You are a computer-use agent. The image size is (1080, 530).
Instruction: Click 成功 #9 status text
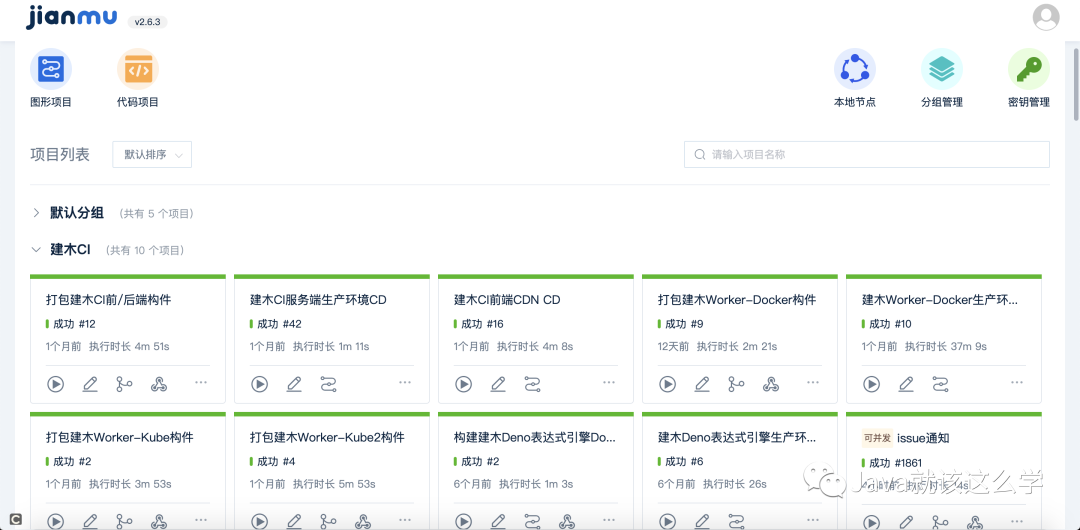(684, 324)
